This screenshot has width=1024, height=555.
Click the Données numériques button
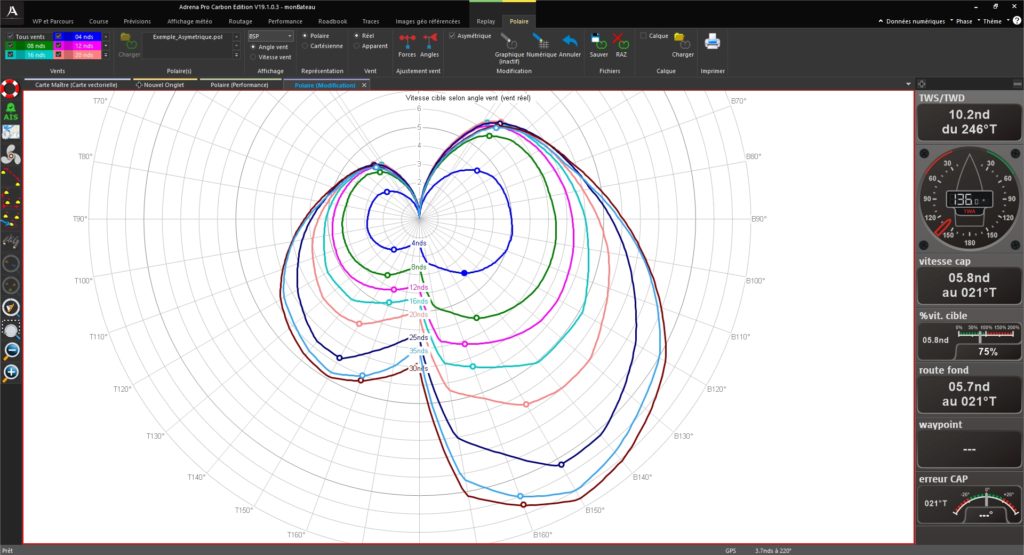[x=915, y=21]
